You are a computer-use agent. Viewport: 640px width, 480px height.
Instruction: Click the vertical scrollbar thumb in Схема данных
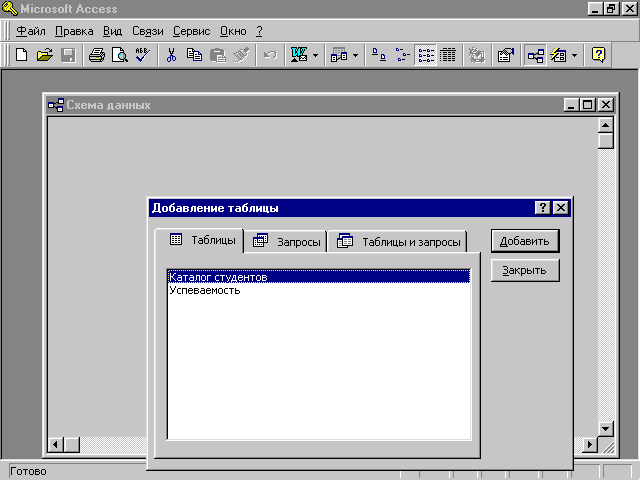605,141
